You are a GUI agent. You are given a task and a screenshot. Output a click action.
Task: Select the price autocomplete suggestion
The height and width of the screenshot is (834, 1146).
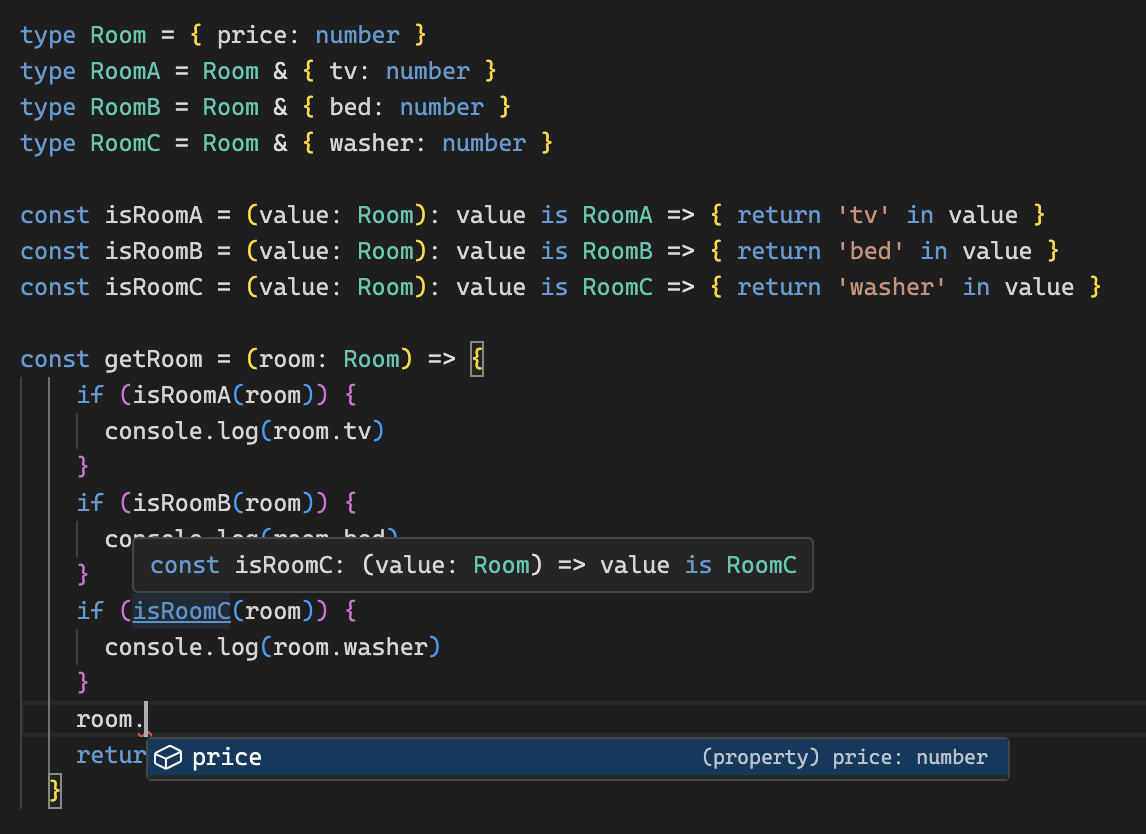(x=577, y=758)
